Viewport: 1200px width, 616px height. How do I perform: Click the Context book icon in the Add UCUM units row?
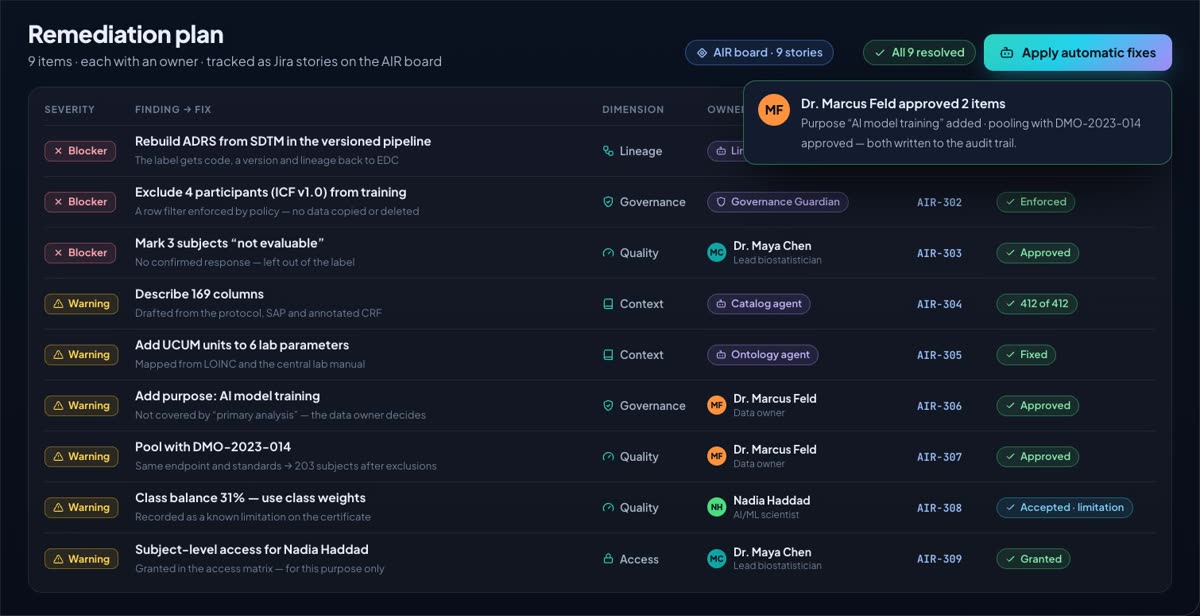[608, 355]
